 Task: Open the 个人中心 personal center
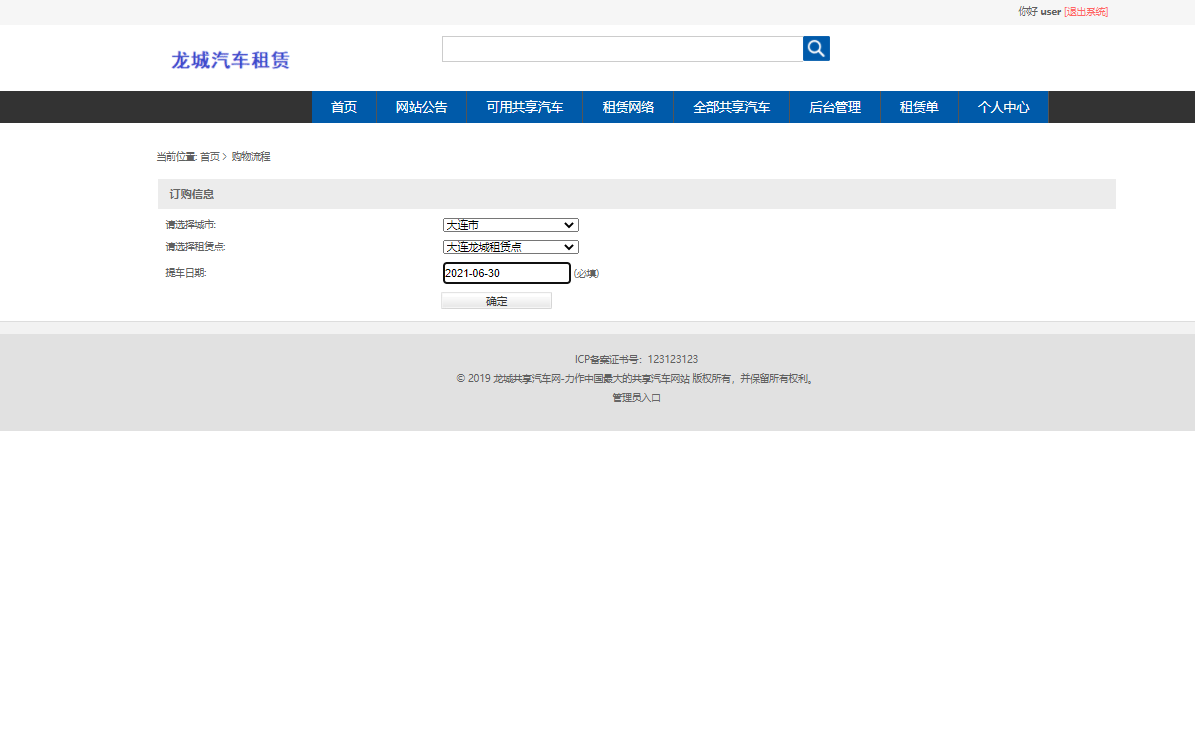tap(1003, 107)
